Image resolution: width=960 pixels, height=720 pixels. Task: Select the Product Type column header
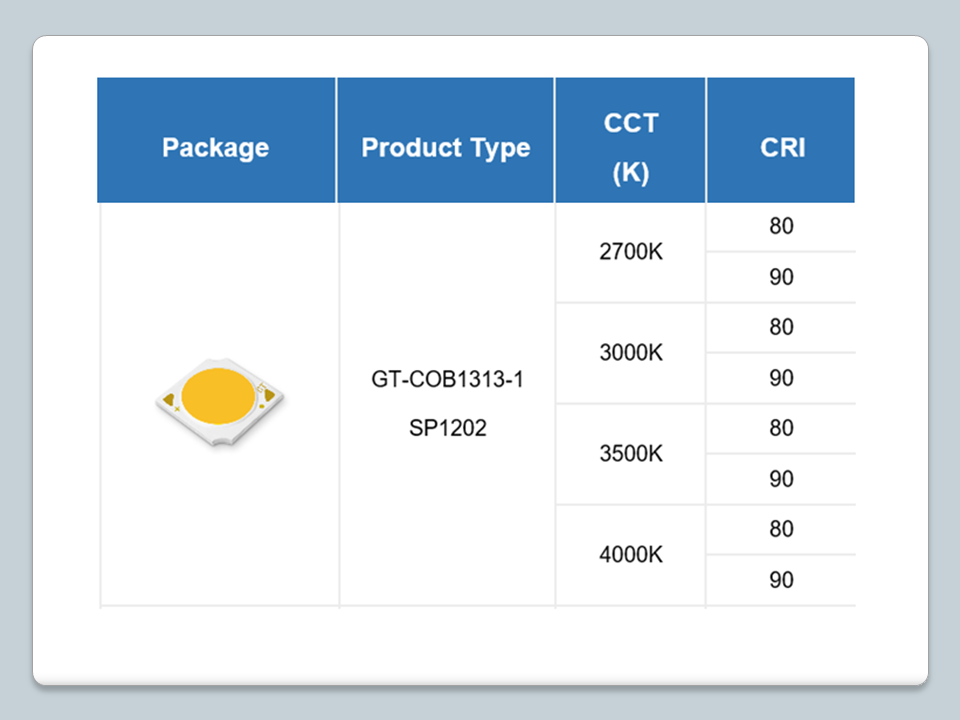tap(446, 148)
